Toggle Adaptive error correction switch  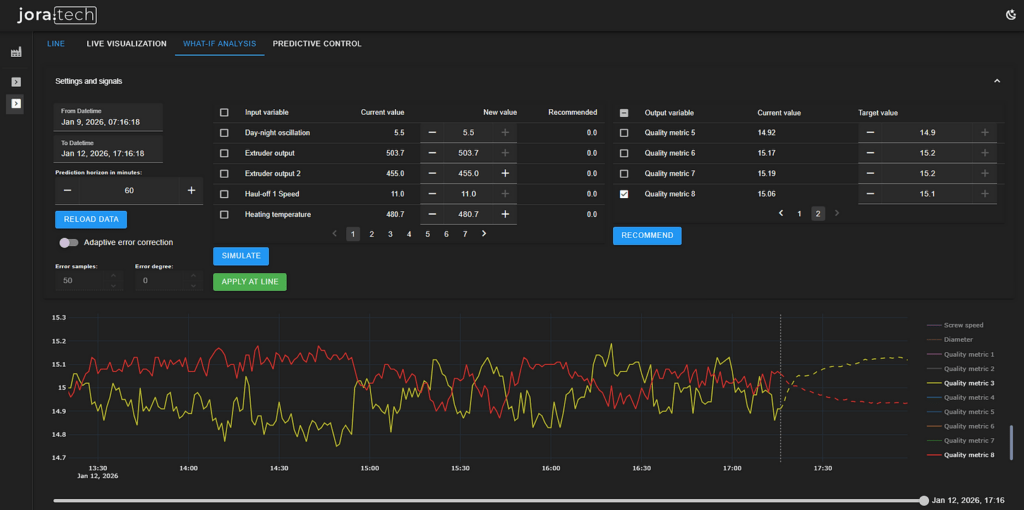click(69, 242)
